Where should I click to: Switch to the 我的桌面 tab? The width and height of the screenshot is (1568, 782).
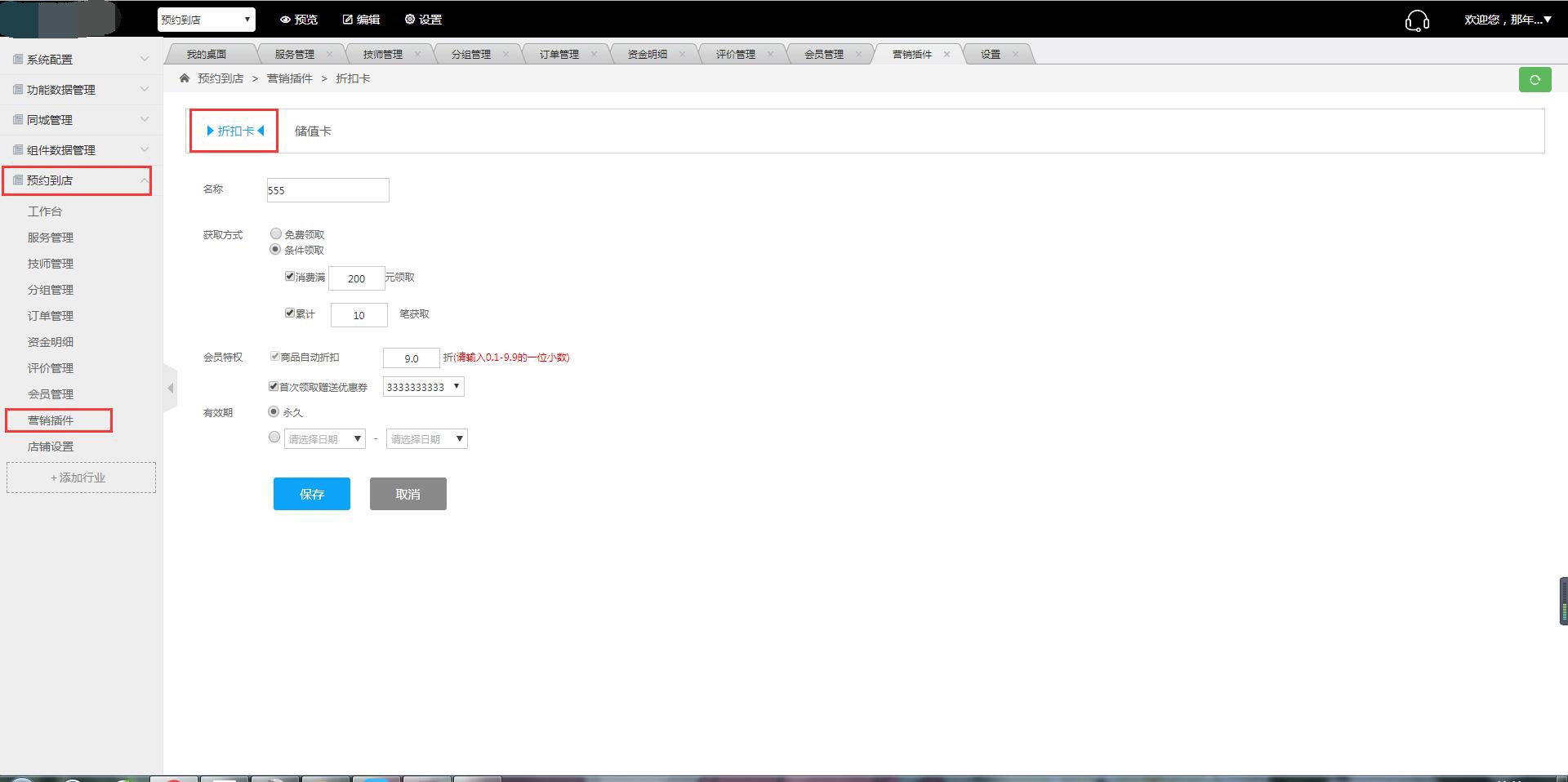tap(207, 55)
